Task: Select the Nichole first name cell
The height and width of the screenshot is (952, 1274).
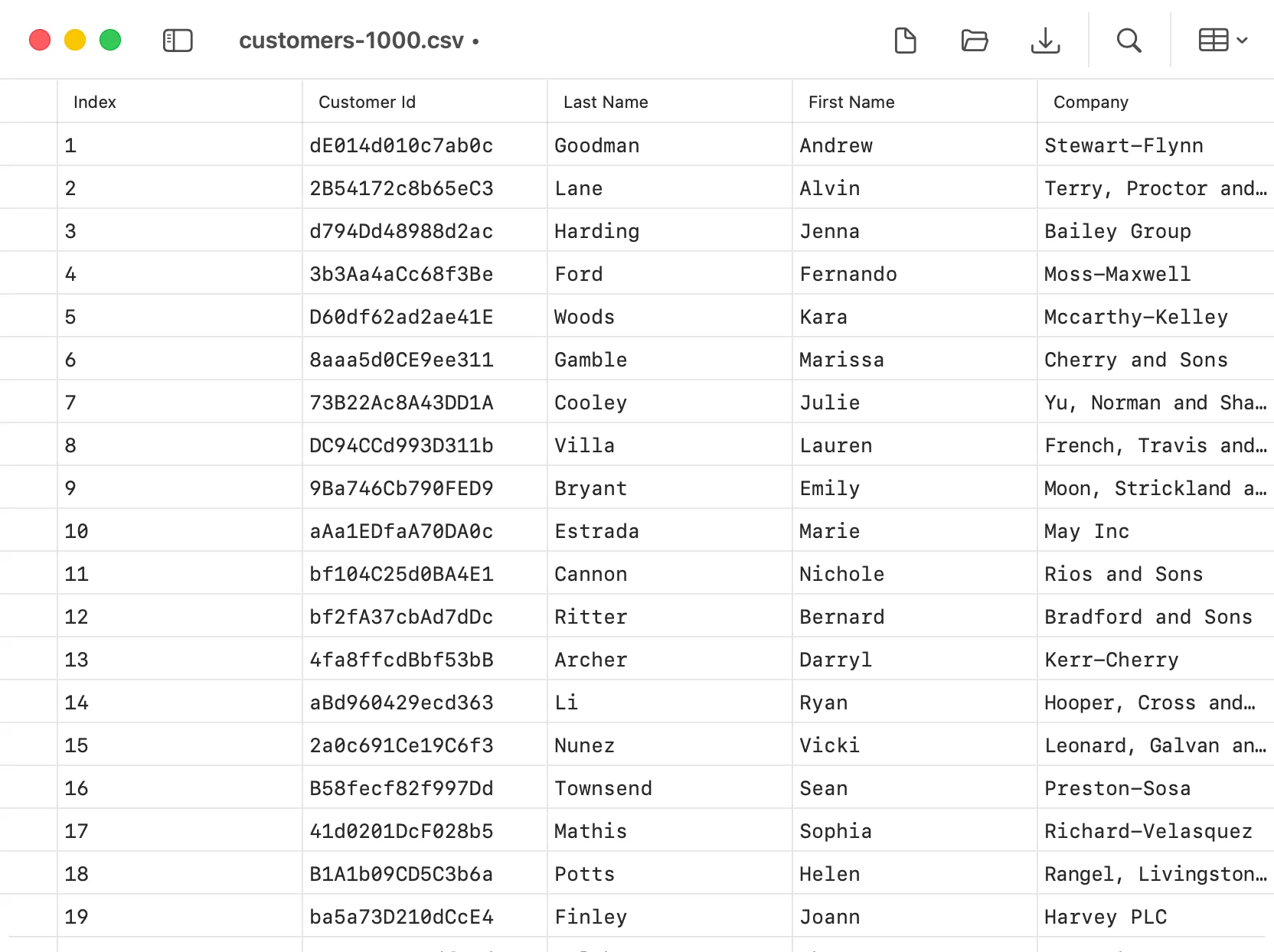Action: [x=915, y=573]
